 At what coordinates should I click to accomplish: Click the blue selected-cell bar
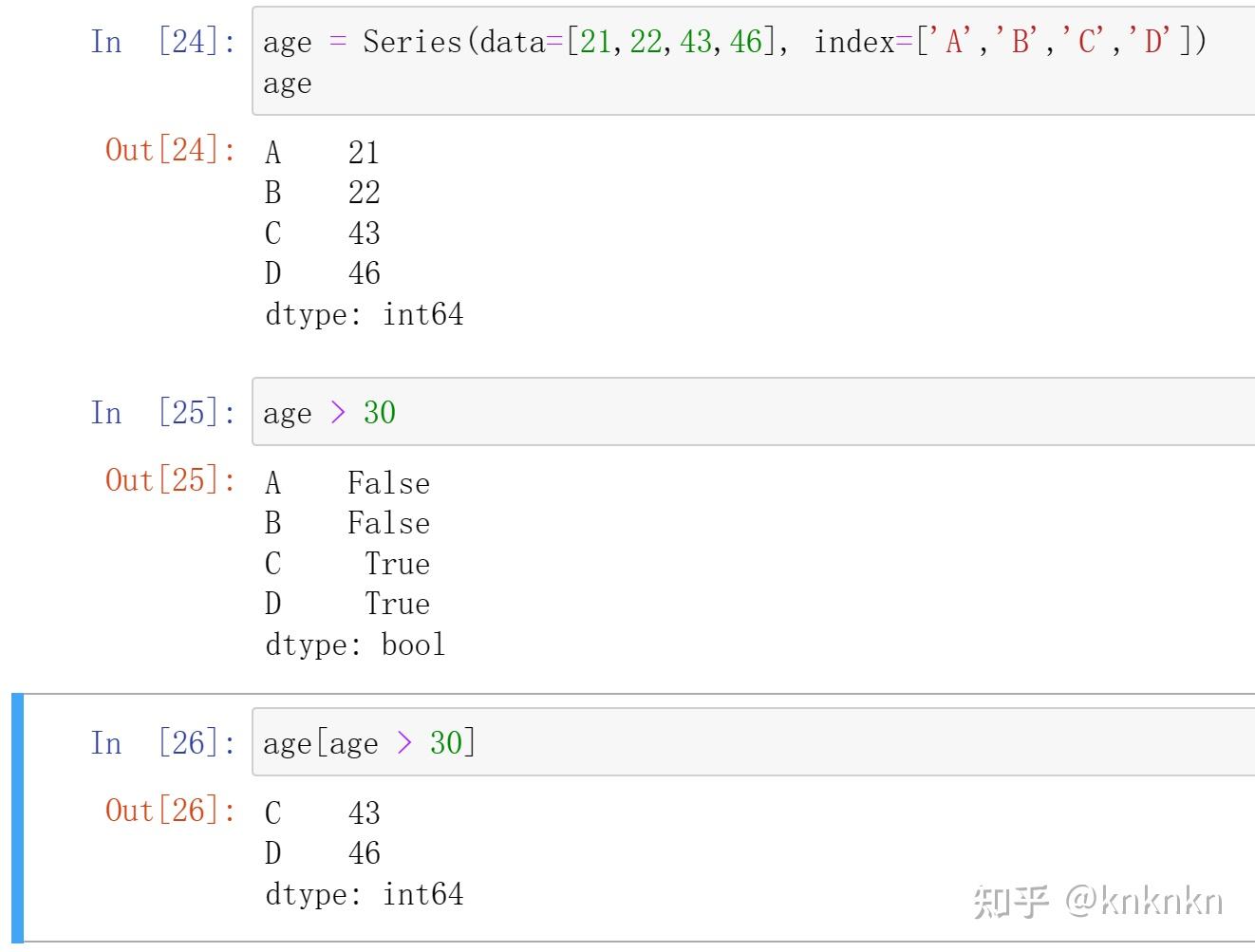(17, 818)
